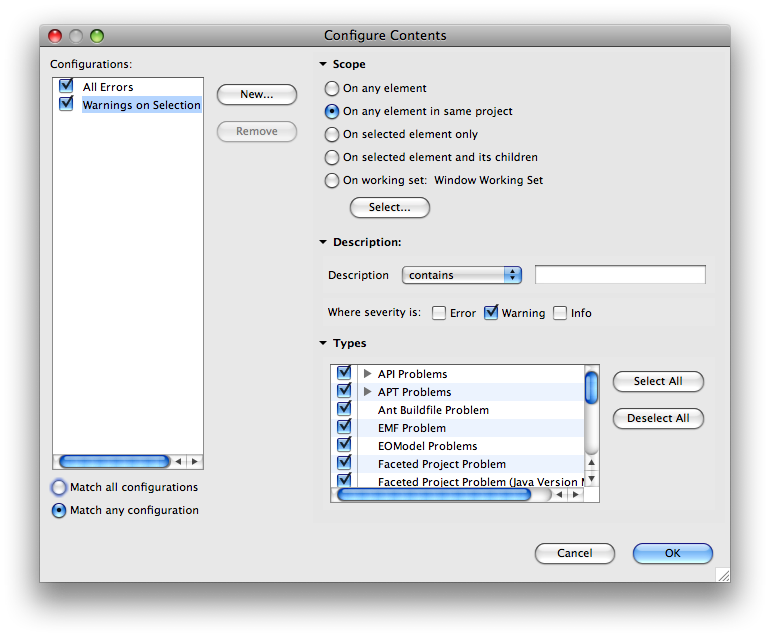
Task: Select 'On working set' radio button
Action: pos(332,181)
